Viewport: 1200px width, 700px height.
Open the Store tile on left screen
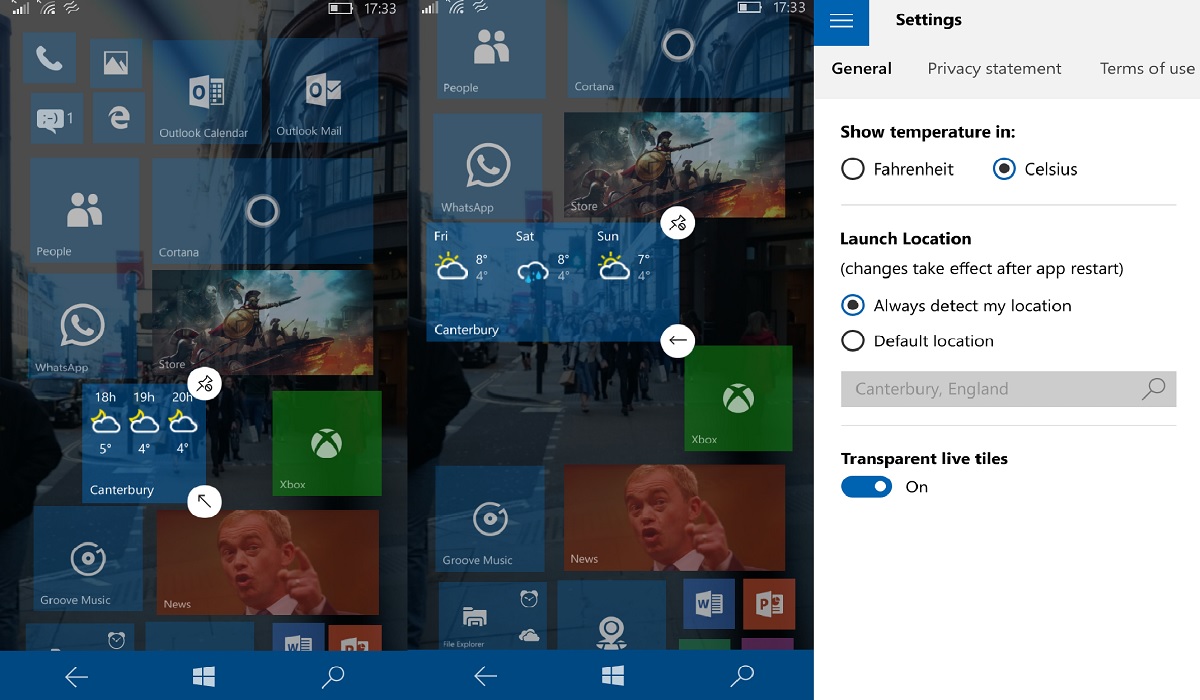(x=262, y=322)
